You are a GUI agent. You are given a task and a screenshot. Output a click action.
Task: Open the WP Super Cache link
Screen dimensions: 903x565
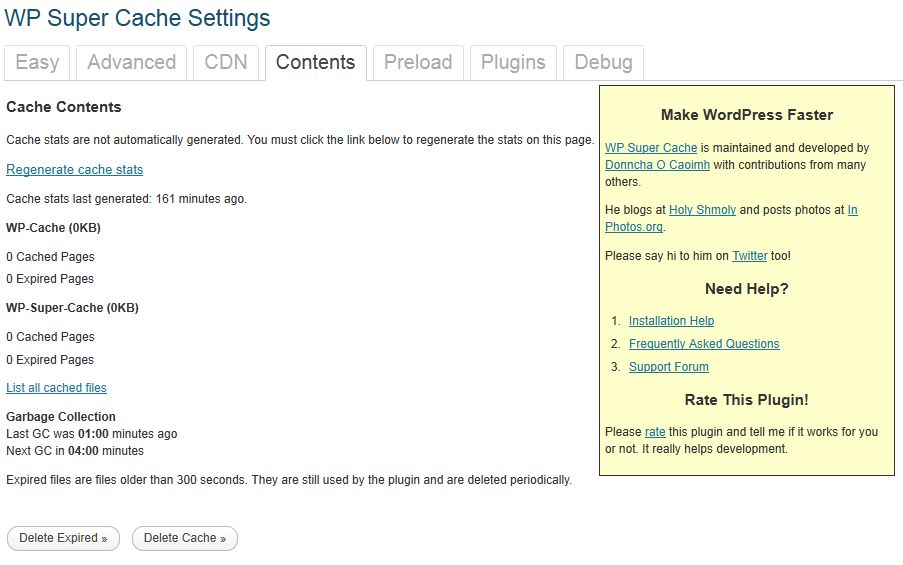click(651, 148)
